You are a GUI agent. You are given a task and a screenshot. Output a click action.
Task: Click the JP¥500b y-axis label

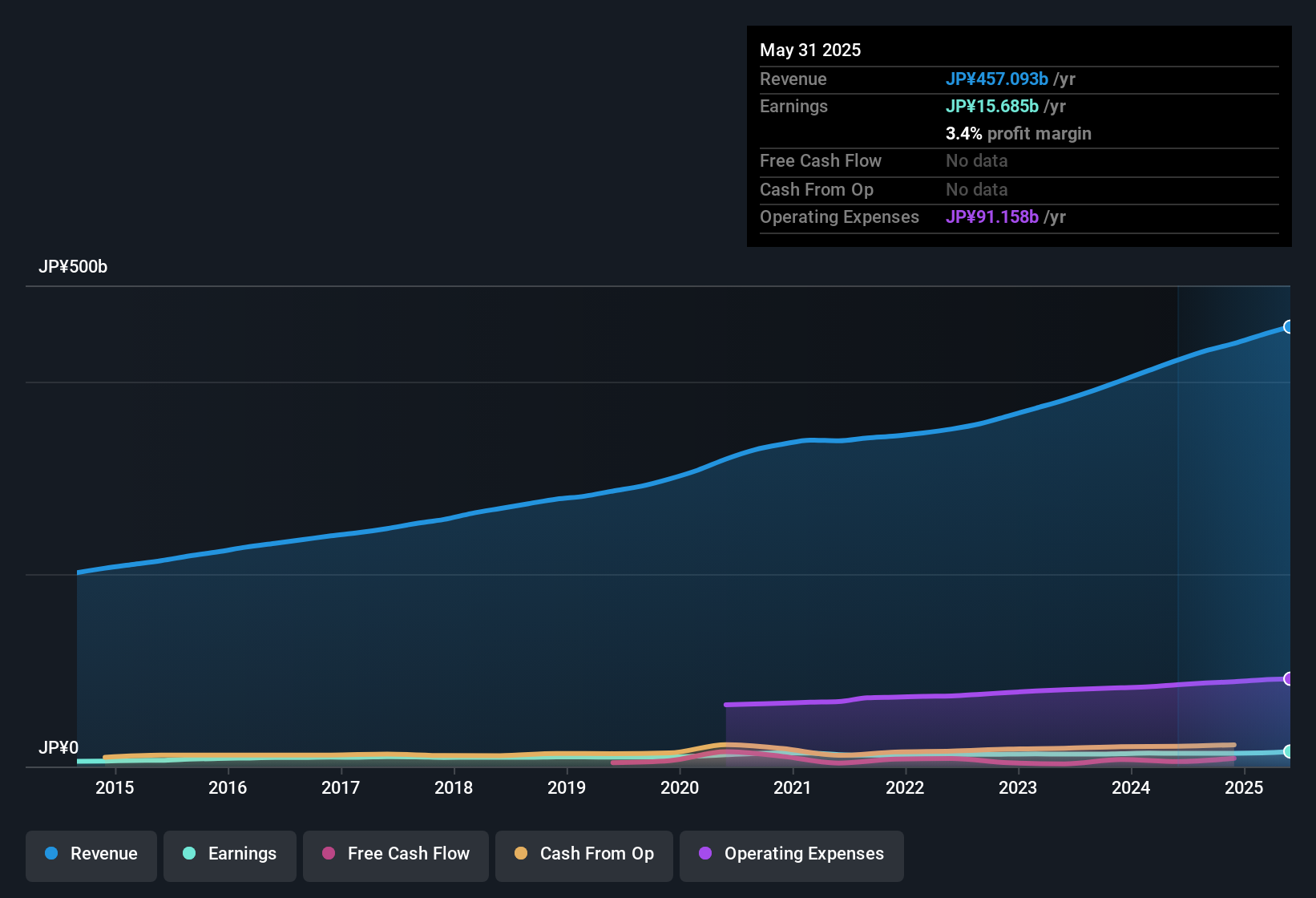[x=73, y=267]
